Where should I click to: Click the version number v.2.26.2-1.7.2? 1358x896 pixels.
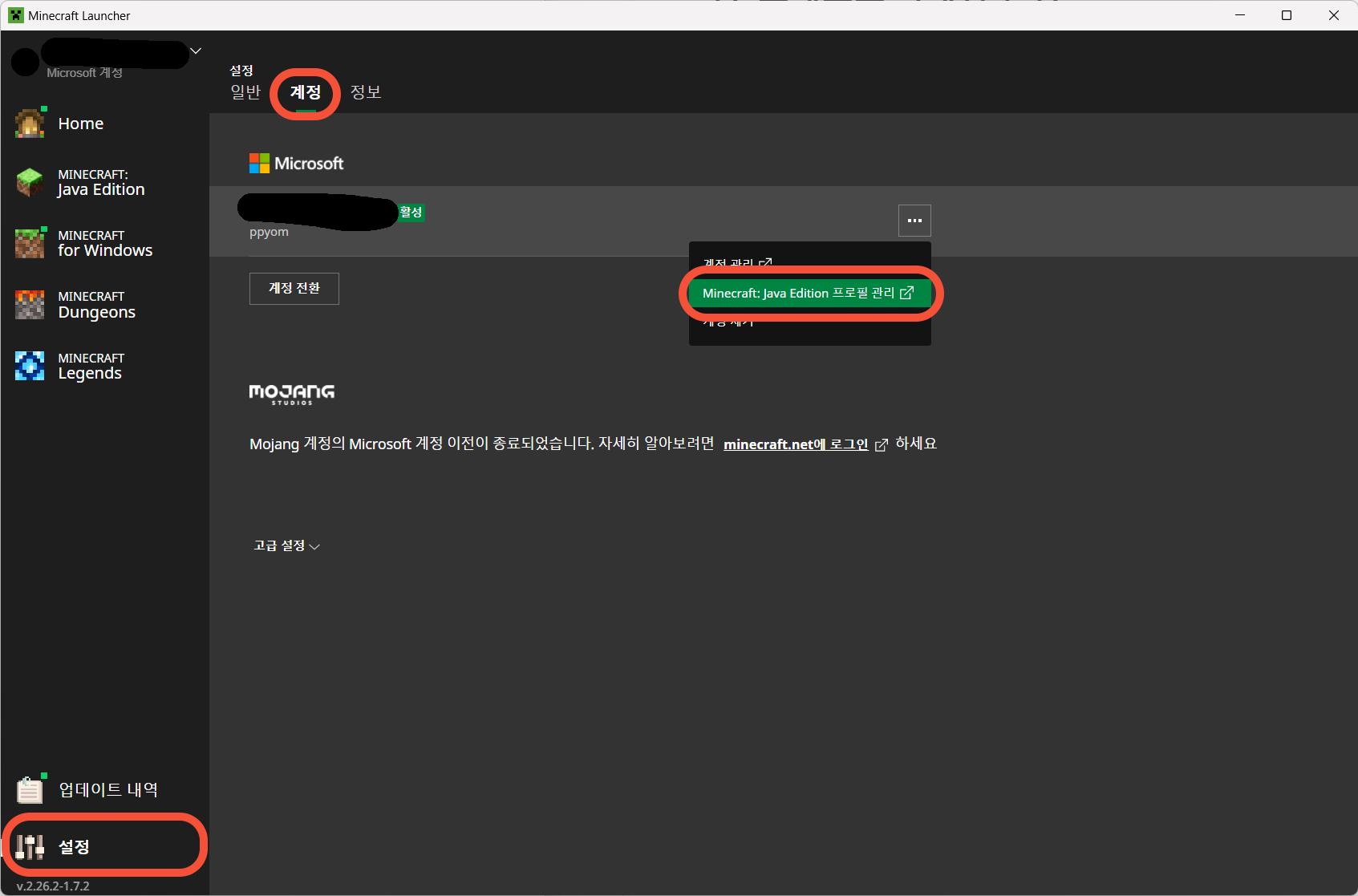(53, 886)
